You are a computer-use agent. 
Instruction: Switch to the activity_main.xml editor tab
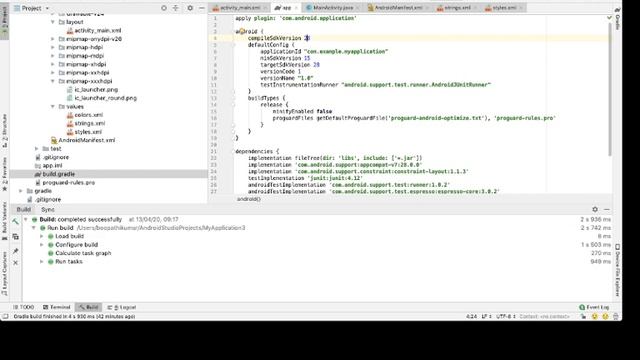tap(239, 8)
